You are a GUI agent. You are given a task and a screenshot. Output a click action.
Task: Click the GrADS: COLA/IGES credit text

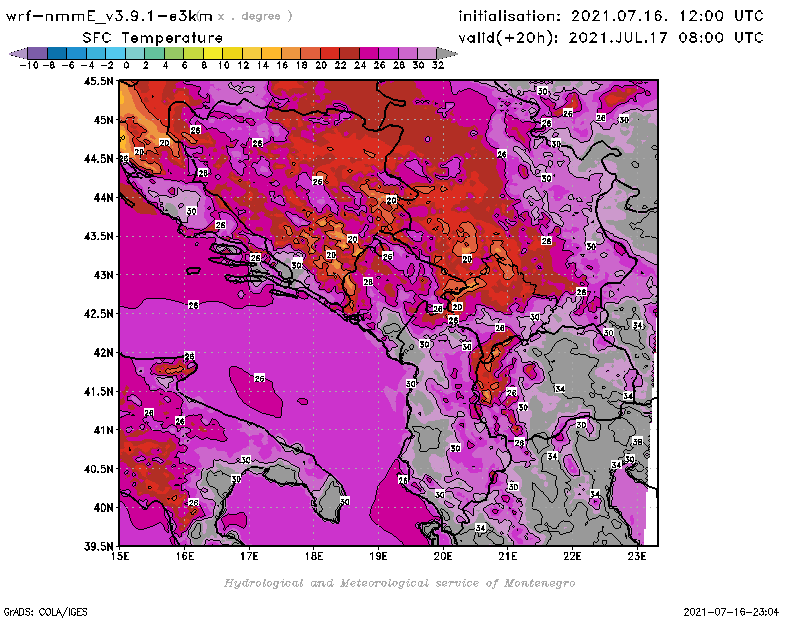(45, 612)
